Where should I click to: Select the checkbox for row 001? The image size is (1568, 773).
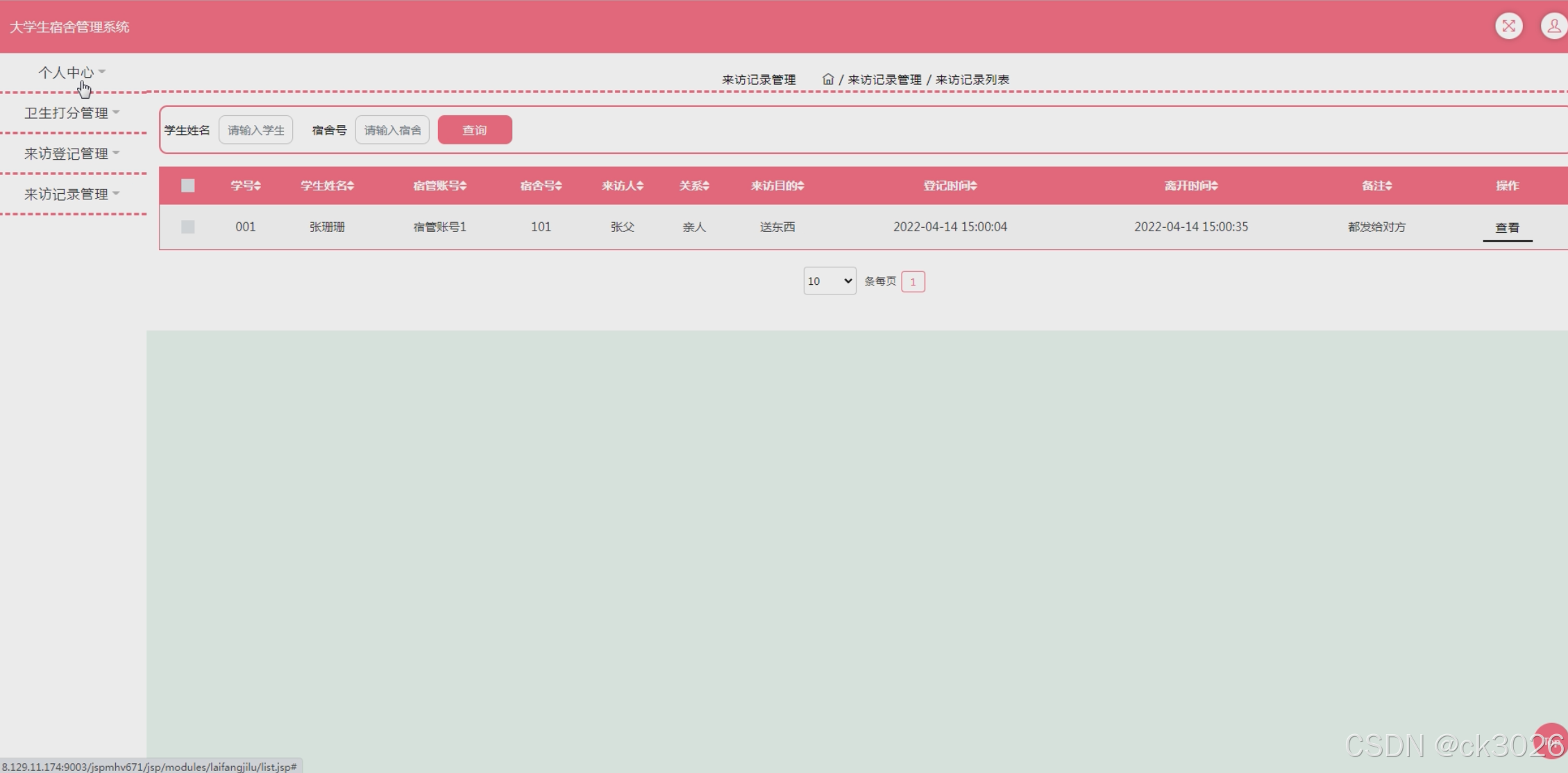[187, 227]
